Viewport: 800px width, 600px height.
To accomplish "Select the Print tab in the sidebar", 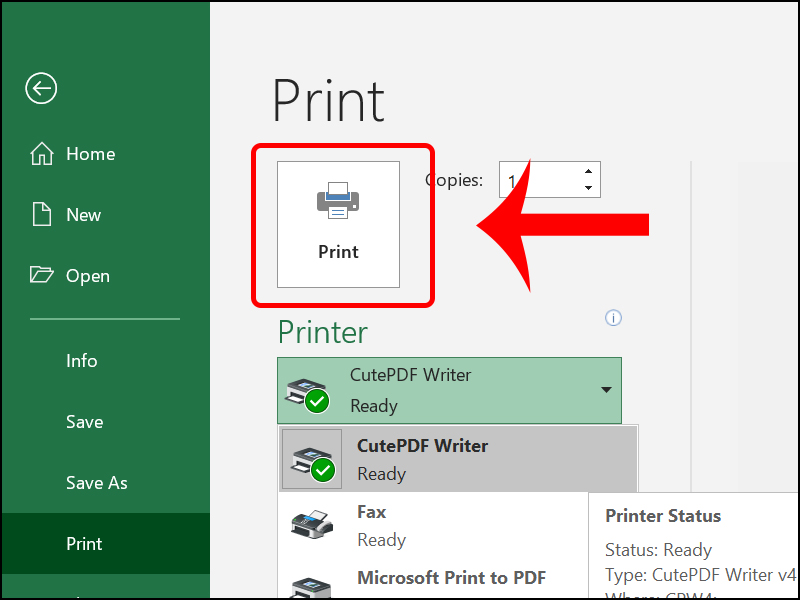I will click(84, 544).
